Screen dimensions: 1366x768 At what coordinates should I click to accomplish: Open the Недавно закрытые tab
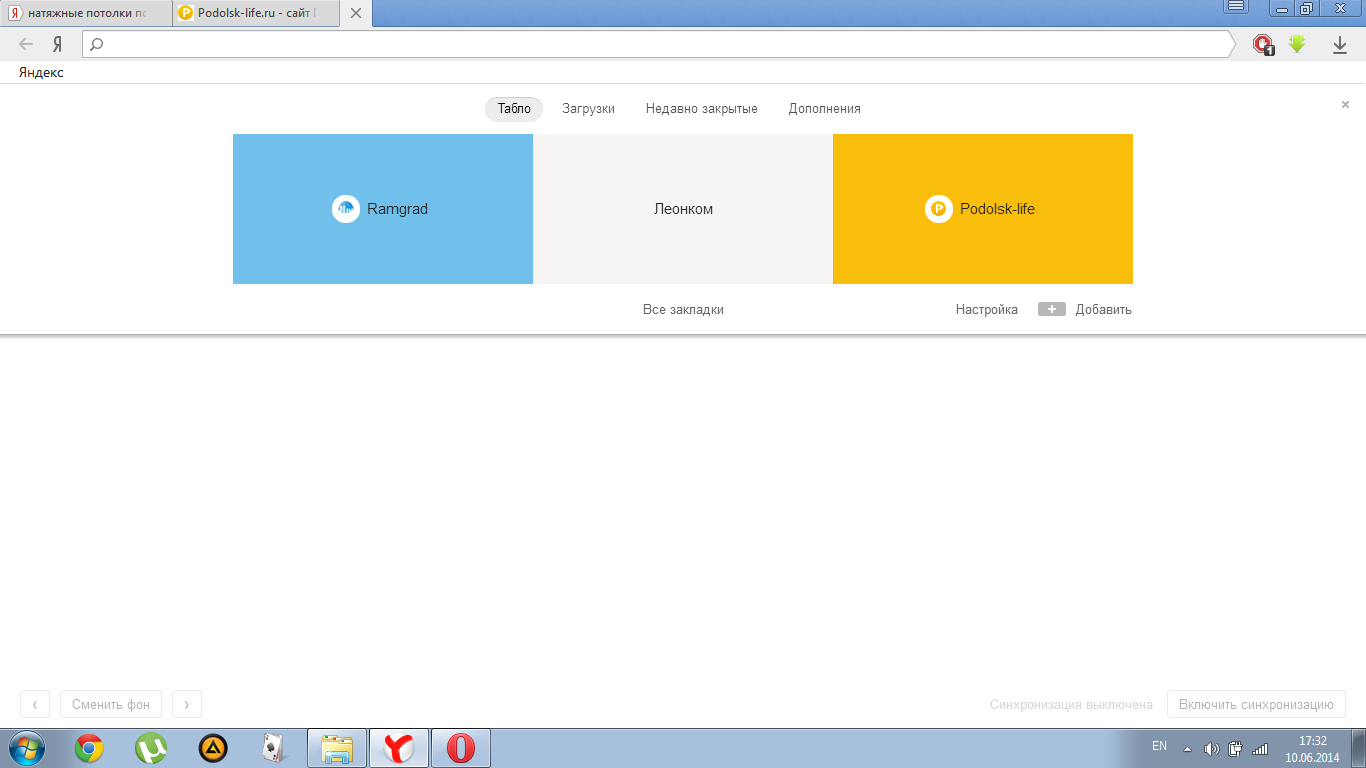click(701, 109)
